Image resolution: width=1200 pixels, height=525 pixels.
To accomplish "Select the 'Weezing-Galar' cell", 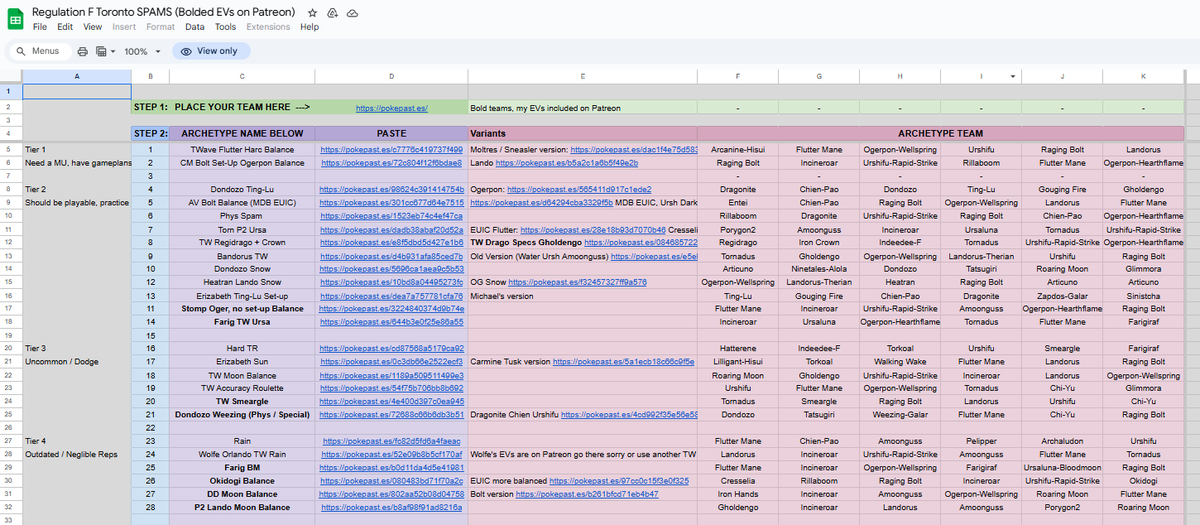I will coord(900,414).
